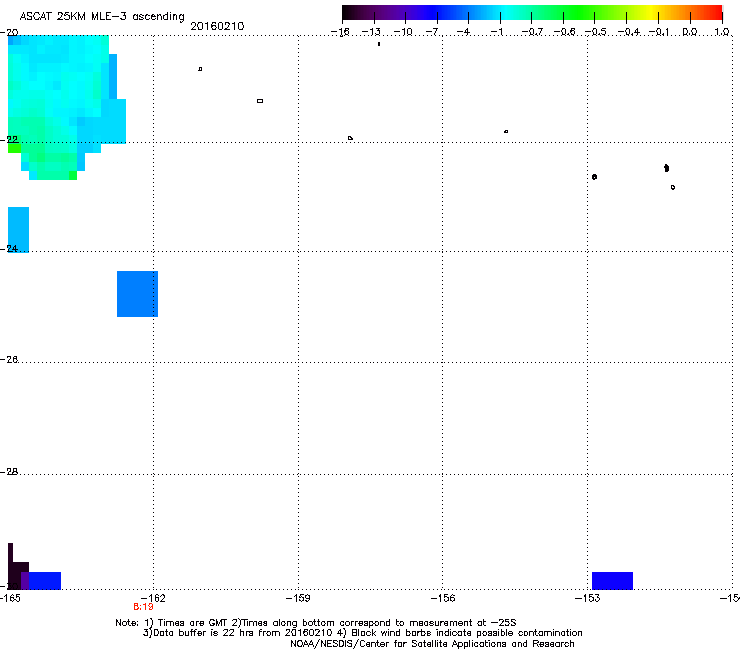Click the -28 latitude axis label
This screenshot has width=740, height=650.
[10, 472]
